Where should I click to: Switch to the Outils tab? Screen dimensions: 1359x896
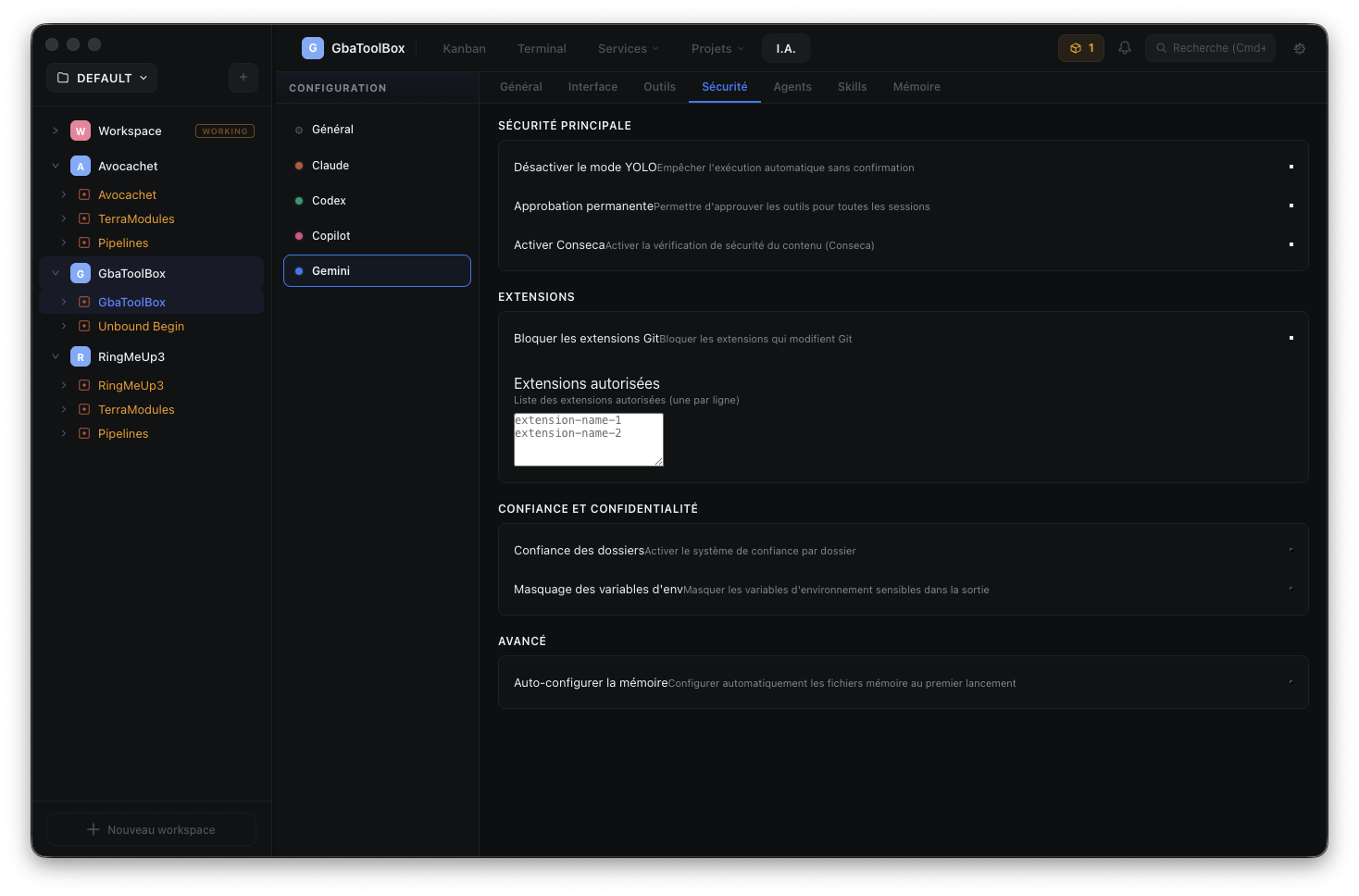click(x=659, y=87)
